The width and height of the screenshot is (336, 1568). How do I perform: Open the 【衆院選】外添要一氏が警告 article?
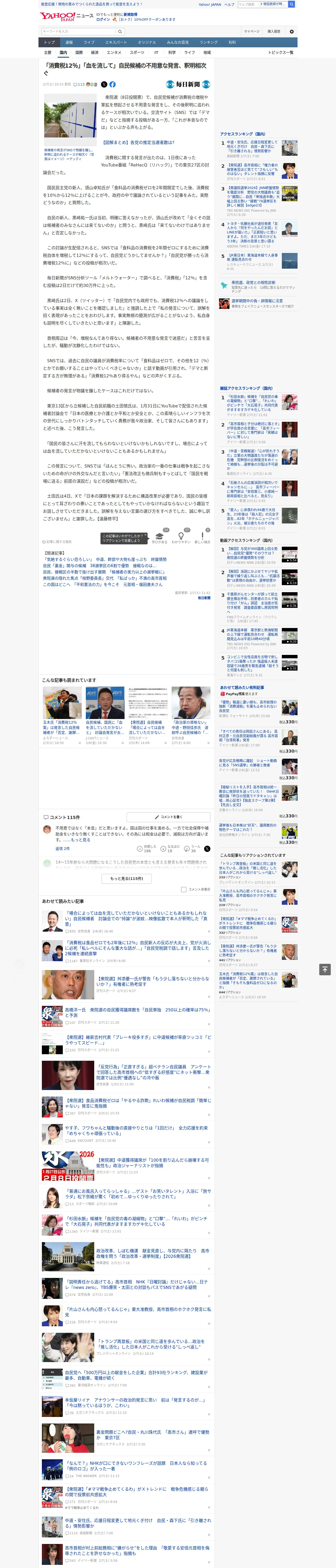[x=153, y=981]
